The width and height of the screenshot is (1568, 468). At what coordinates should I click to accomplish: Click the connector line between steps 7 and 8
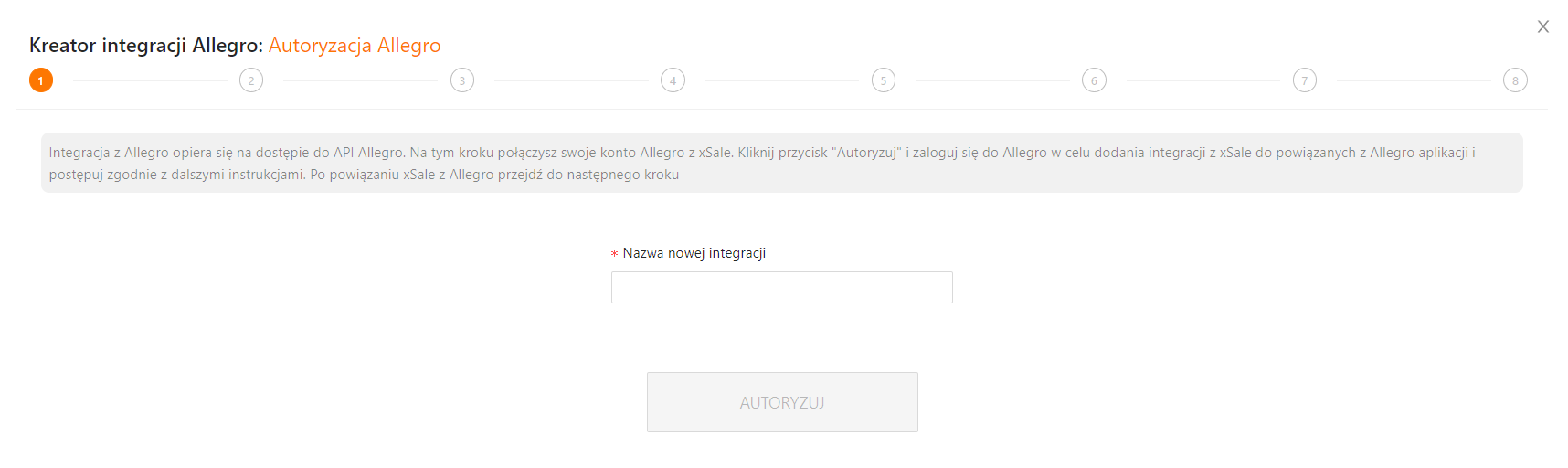point(1414,80)
